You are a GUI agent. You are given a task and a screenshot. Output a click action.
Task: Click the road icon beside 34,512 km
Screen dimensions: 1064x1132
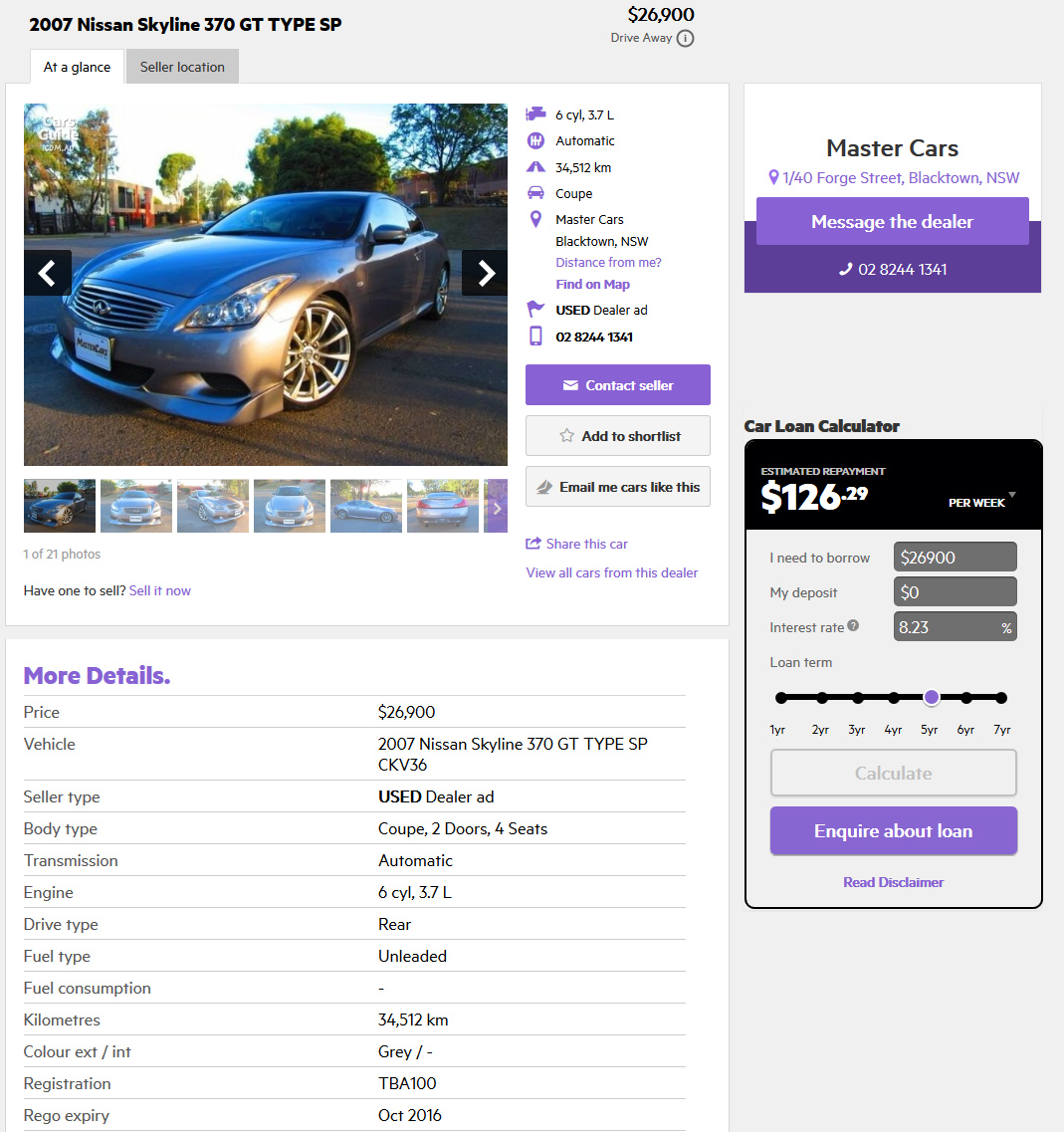tap(535, 167)
